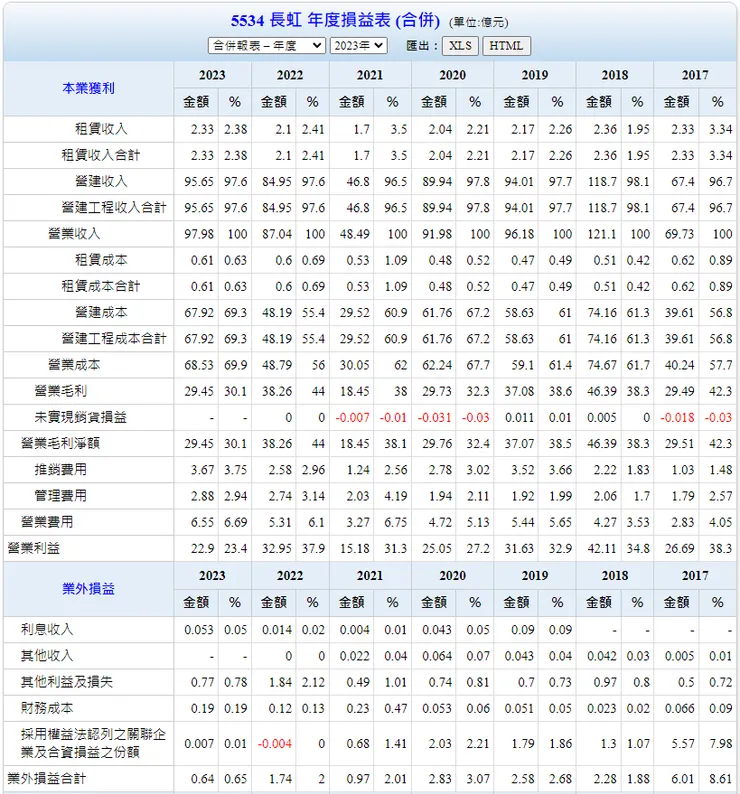Select the 利息收入 row label

click(x=47, y=629)
